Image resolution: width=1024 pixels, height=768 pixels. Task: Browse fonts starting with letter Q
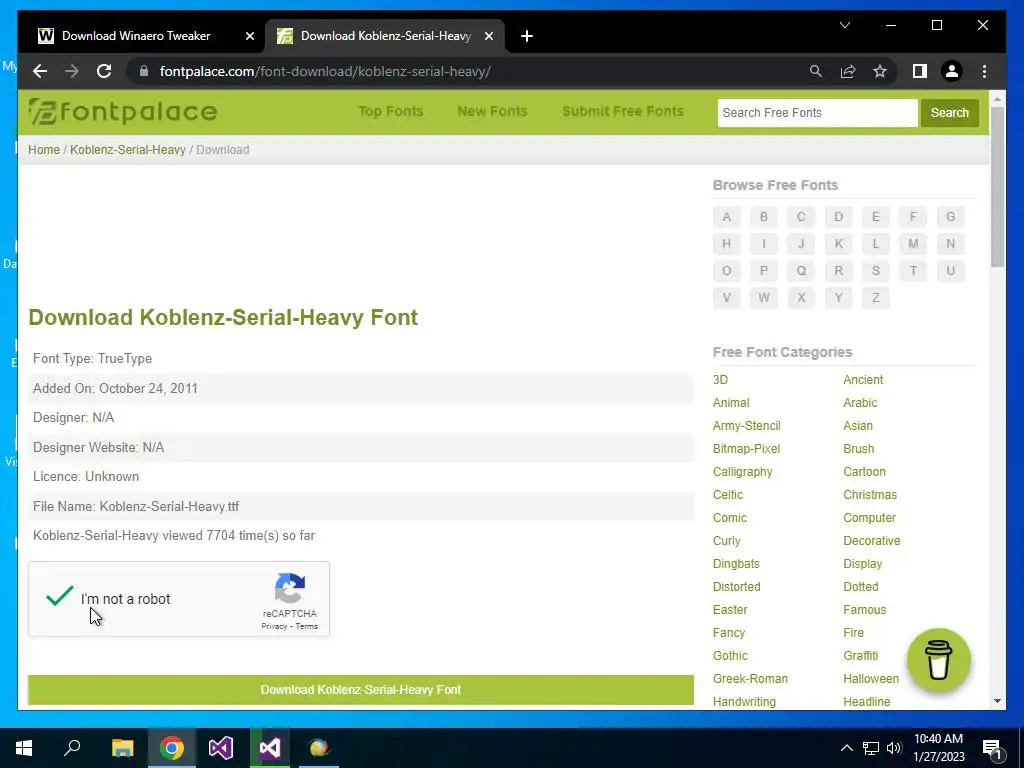click(x=801, y=271)
